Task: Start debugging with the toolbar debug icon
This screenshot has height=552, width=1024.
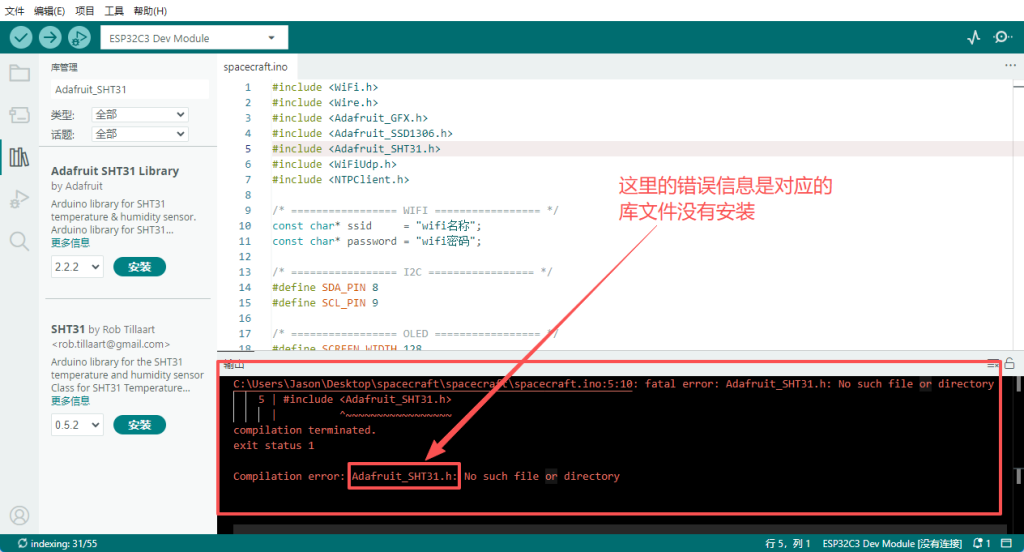Action: (79, 38)
